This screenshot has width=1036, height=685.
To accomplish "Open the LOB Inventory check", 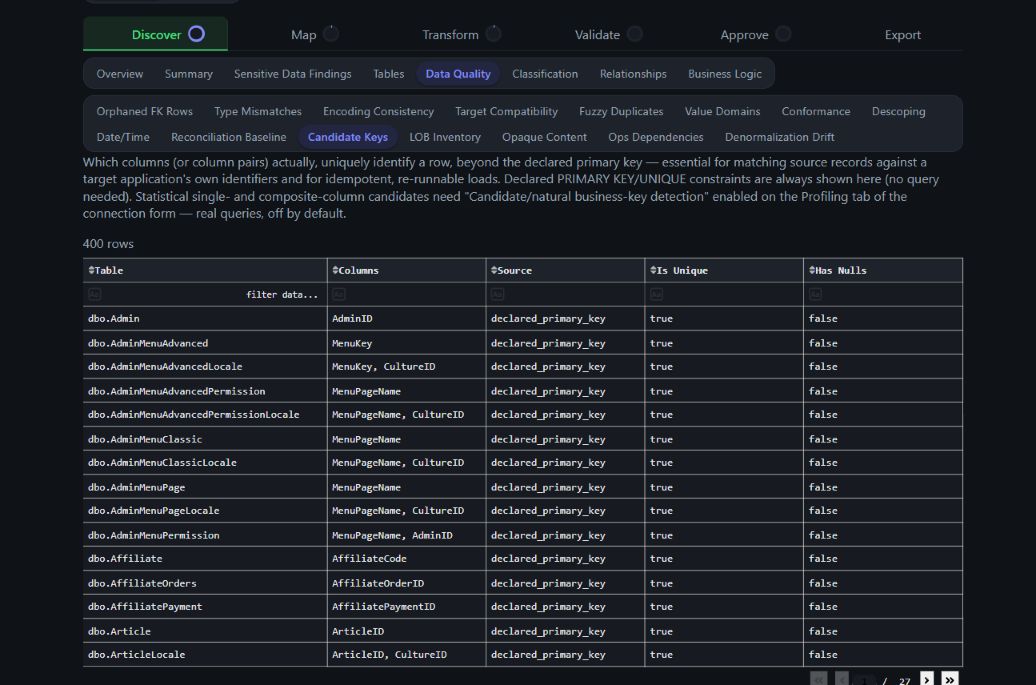I will 445,137.
